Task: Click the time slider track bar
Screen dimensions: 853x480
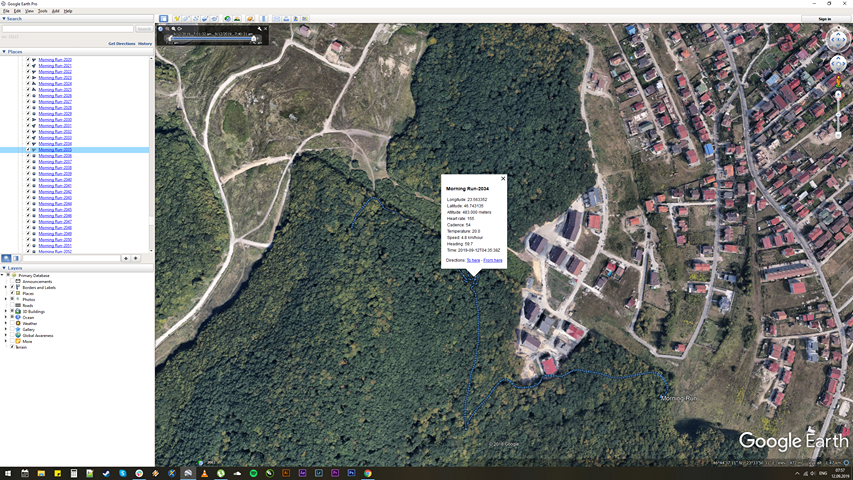Action: (x=212, y=39)
